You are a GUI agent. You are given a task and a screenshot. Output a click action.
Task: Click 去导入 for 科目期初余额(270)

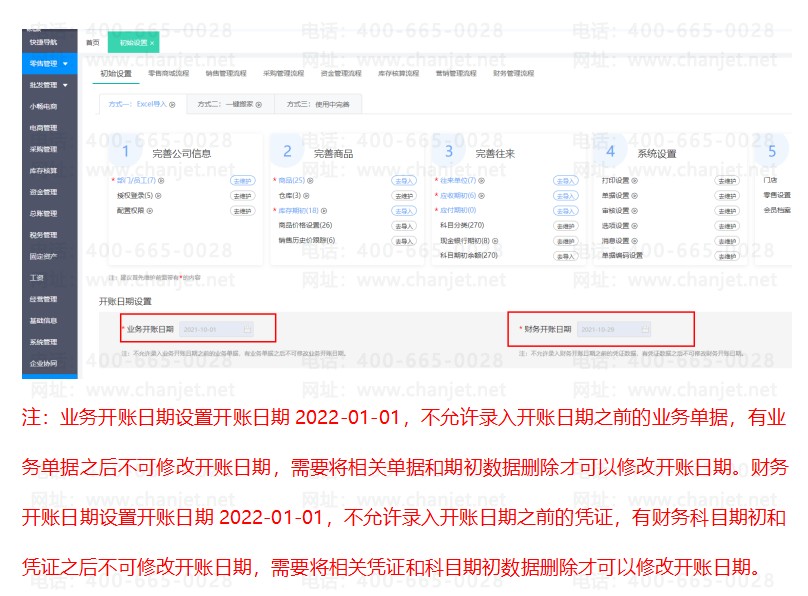pos(566,256)
